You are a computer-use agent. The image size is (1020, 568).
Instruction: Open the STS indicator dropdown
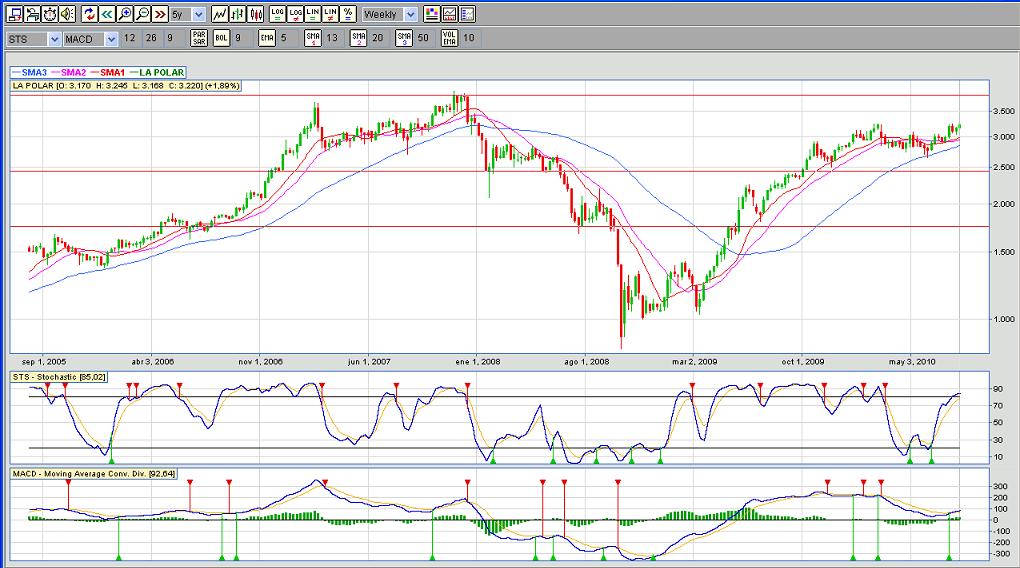53,38
